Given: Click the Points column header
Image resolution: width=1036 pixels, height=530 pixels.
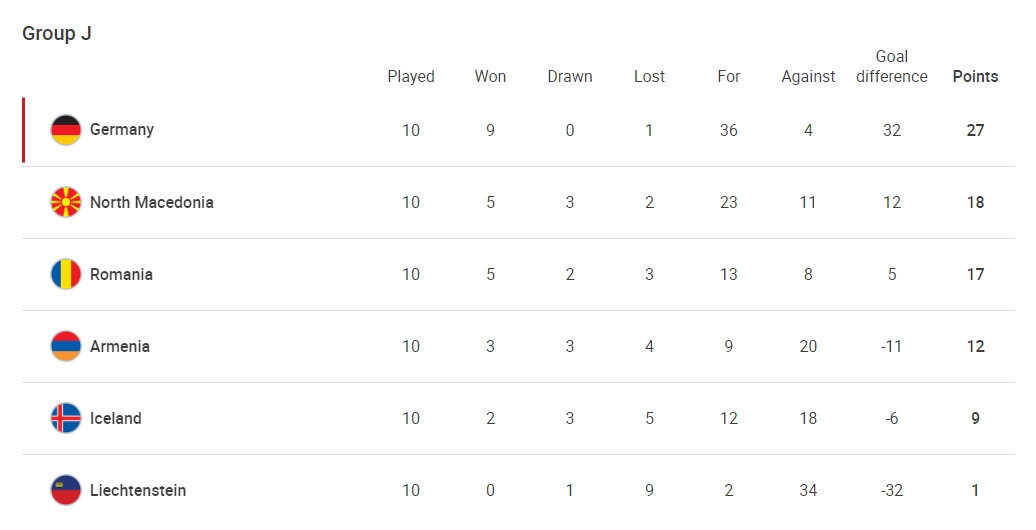Looking at the screenshot, I should click(x=975, y=77).
